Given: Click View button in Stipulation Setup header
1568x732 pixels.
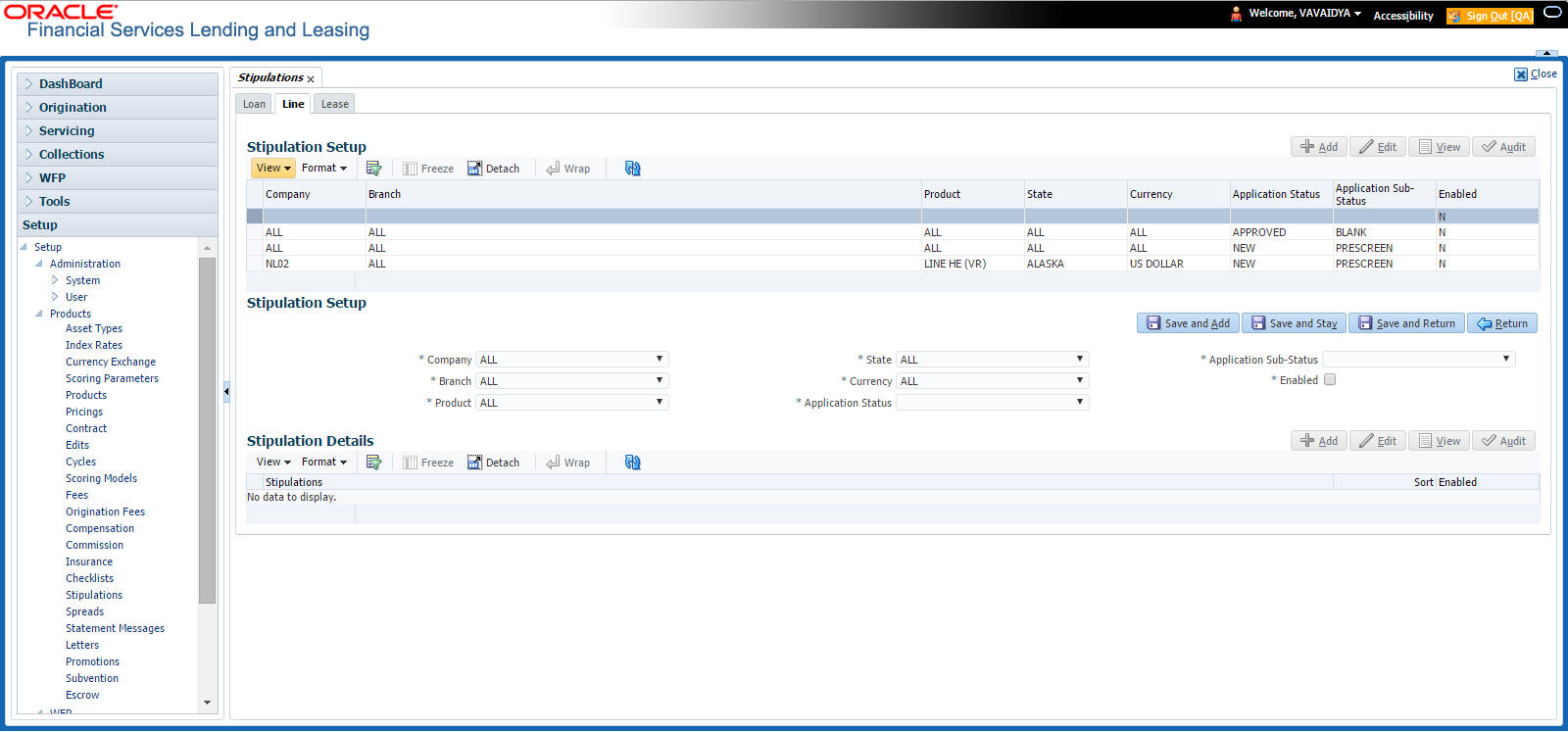Looking at the screenshot, I should click(x=1439, y=147).
